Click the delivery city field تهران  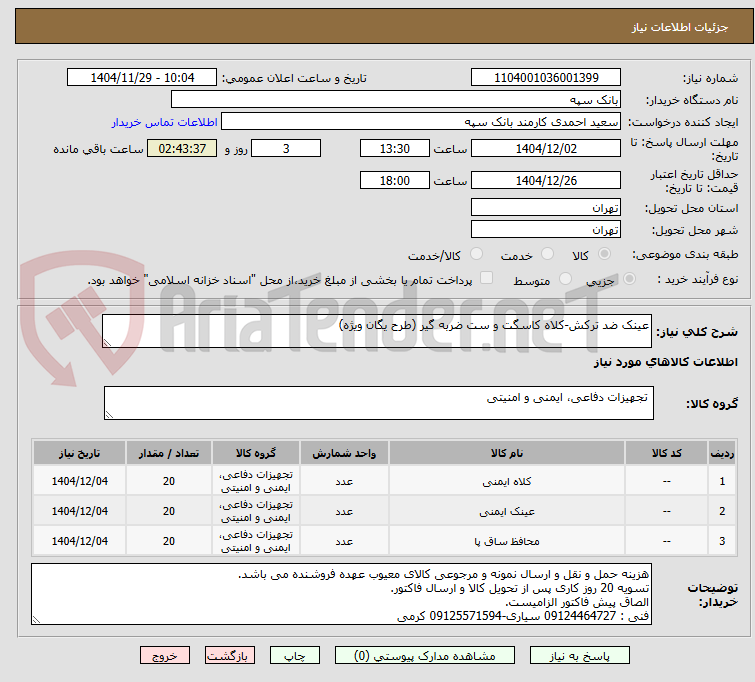[546, 230]
